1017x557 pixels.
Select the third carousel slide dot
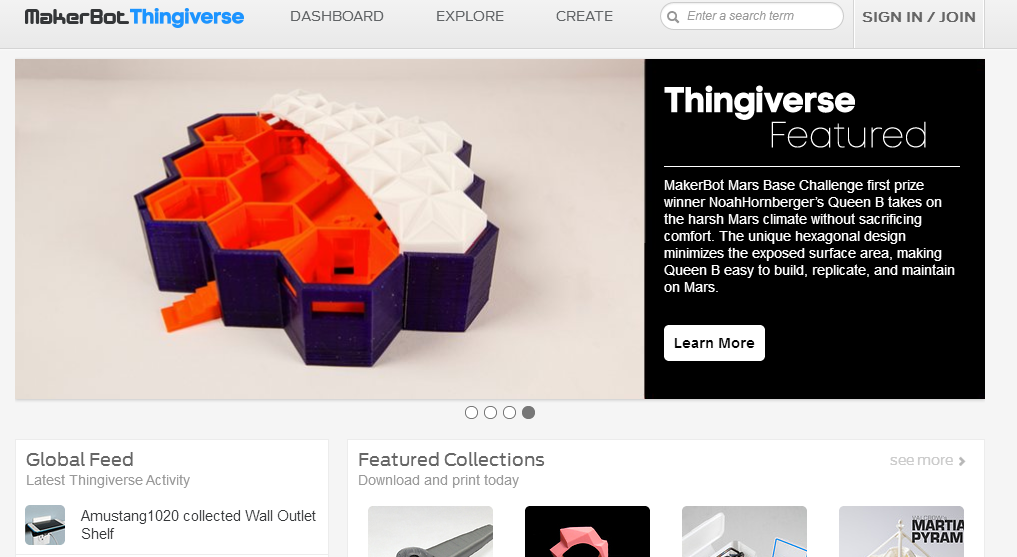click(509, 412)
